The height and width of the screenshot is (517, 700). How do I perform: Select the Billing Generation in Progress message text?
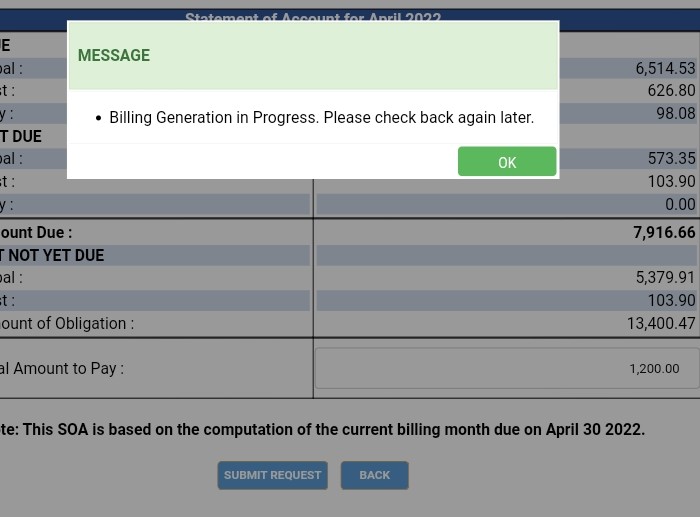point(321,117)
